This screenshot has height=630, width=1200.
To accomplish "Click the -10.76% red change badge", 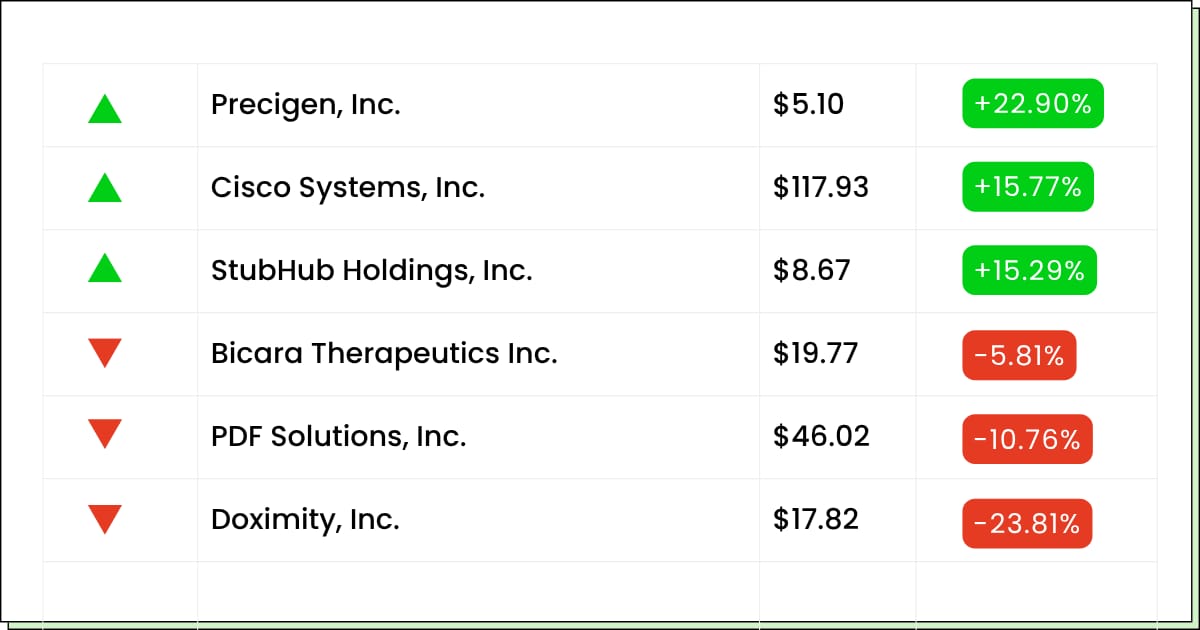I will click(1027, 439).
